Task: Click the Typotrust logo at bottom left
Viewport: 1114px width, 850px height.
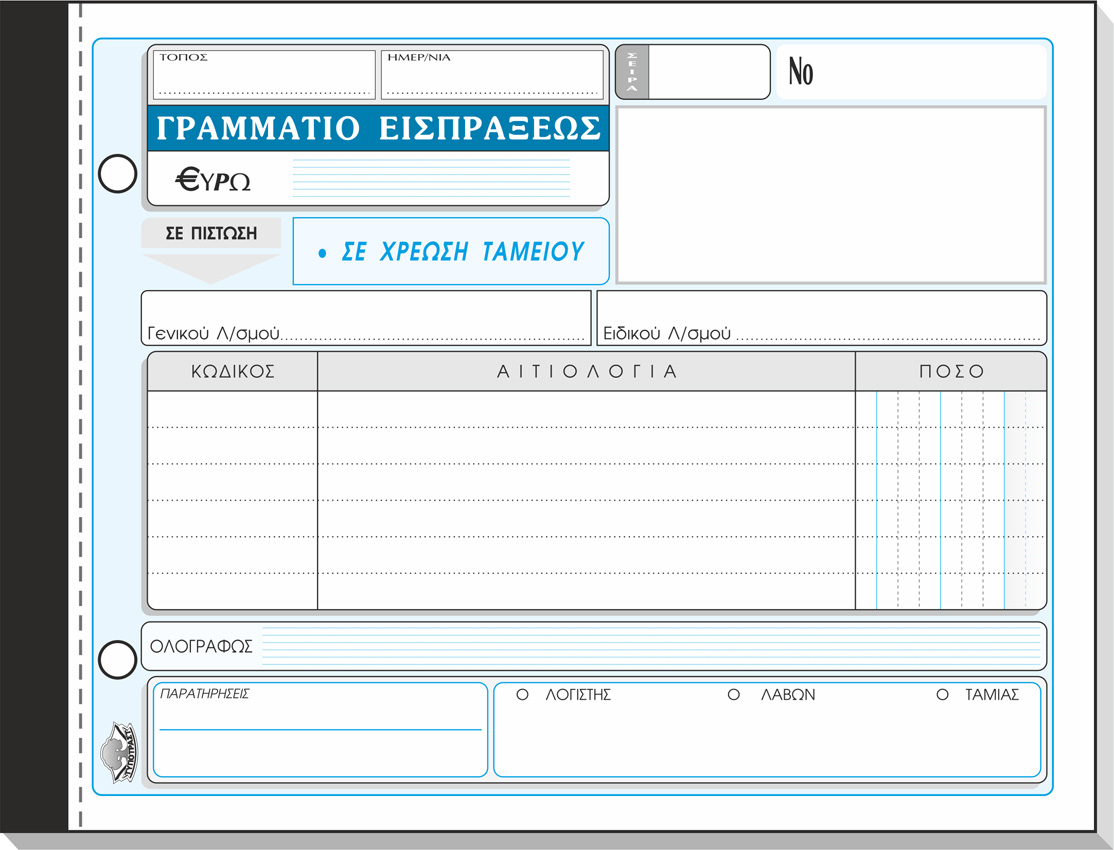Action: click(117, 752)
